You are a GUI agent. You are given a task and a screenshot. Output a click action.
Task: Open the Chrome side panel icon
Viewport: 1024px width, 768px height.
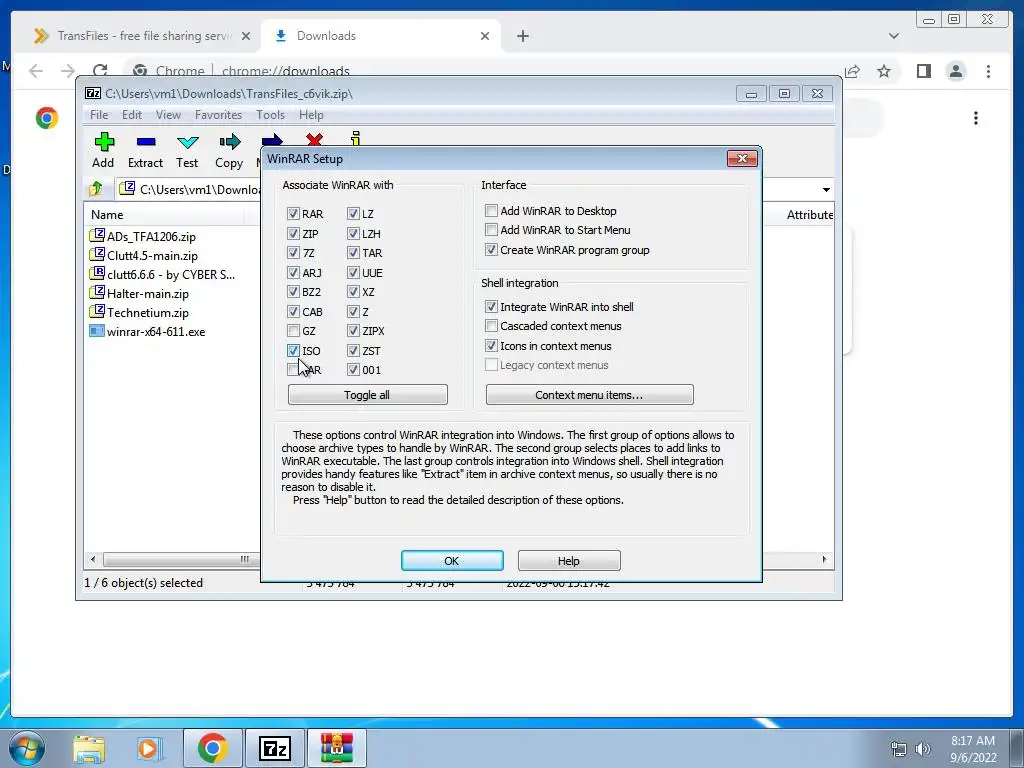(x=923, y=71)
